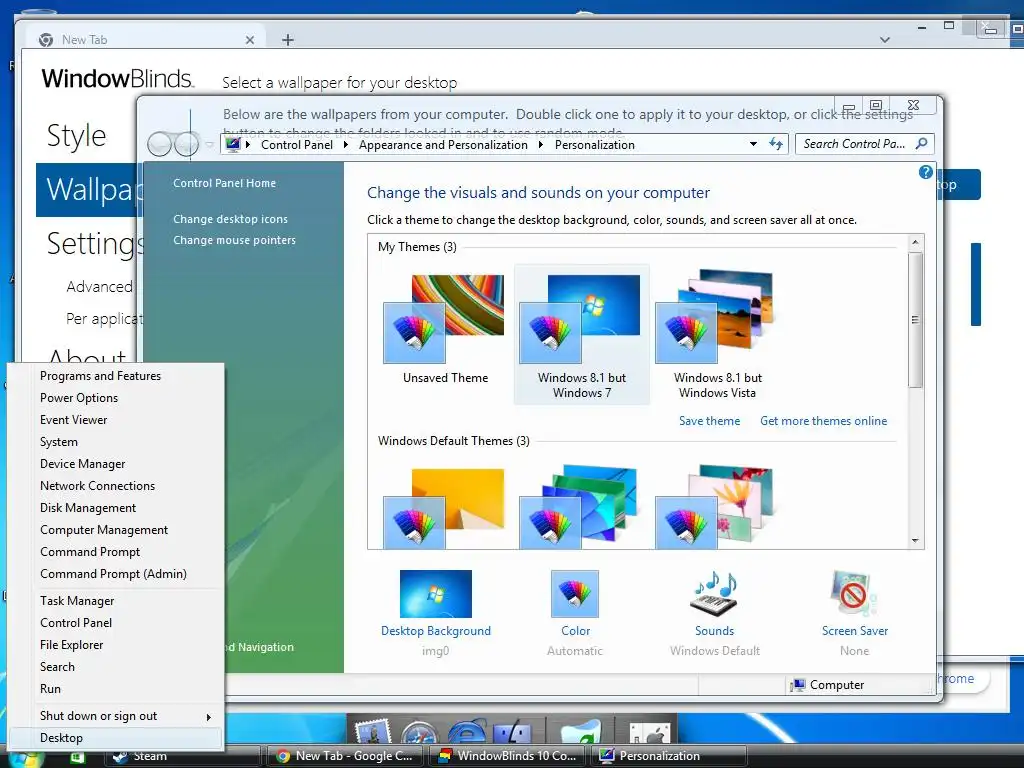1024x768 pixels.
Task: Select the flowers default theme thumbnail
Action: tap(714, 507)
